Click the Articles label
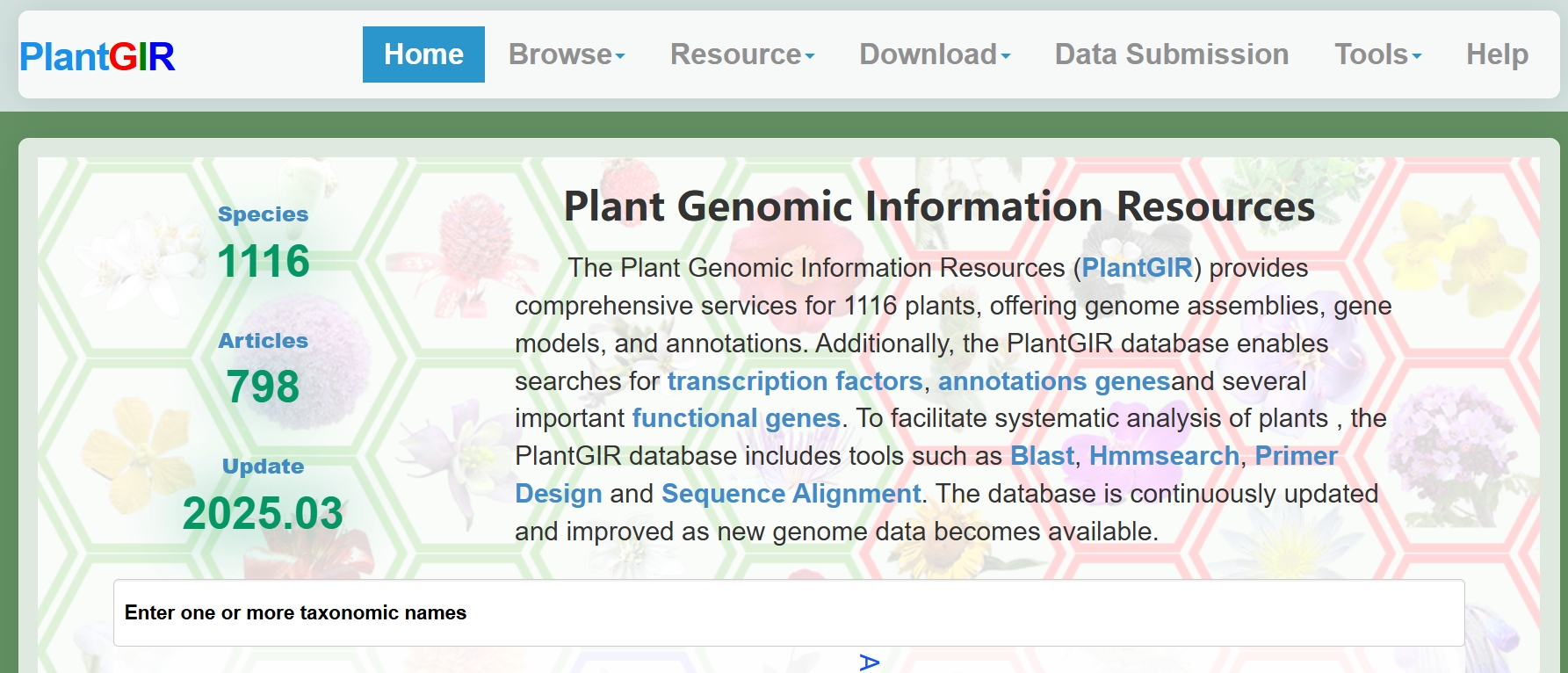The width and height of the screenshot is (1568, 673). 263,341
